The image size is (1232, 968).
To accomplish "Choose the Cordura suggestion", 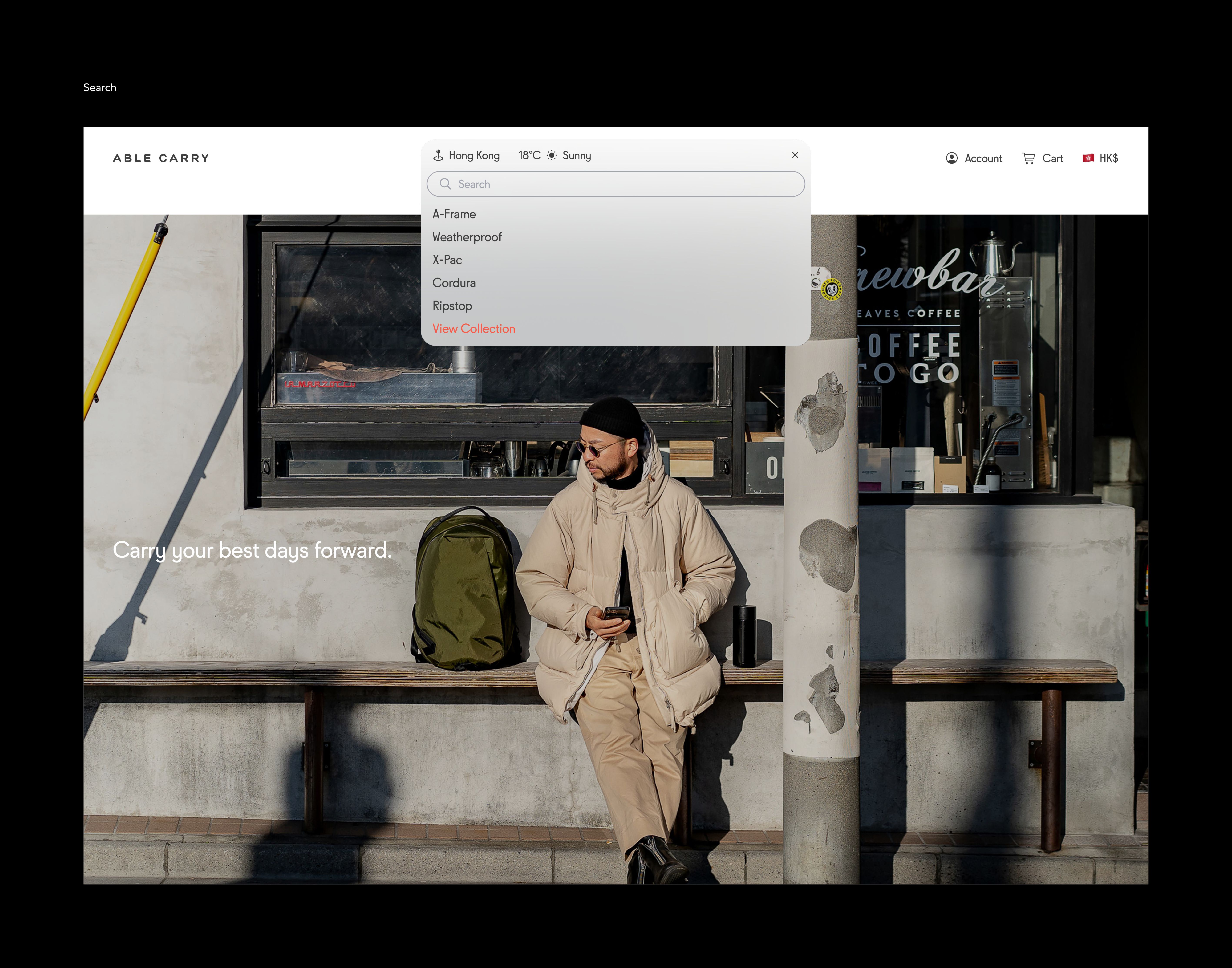I will 454,283.
